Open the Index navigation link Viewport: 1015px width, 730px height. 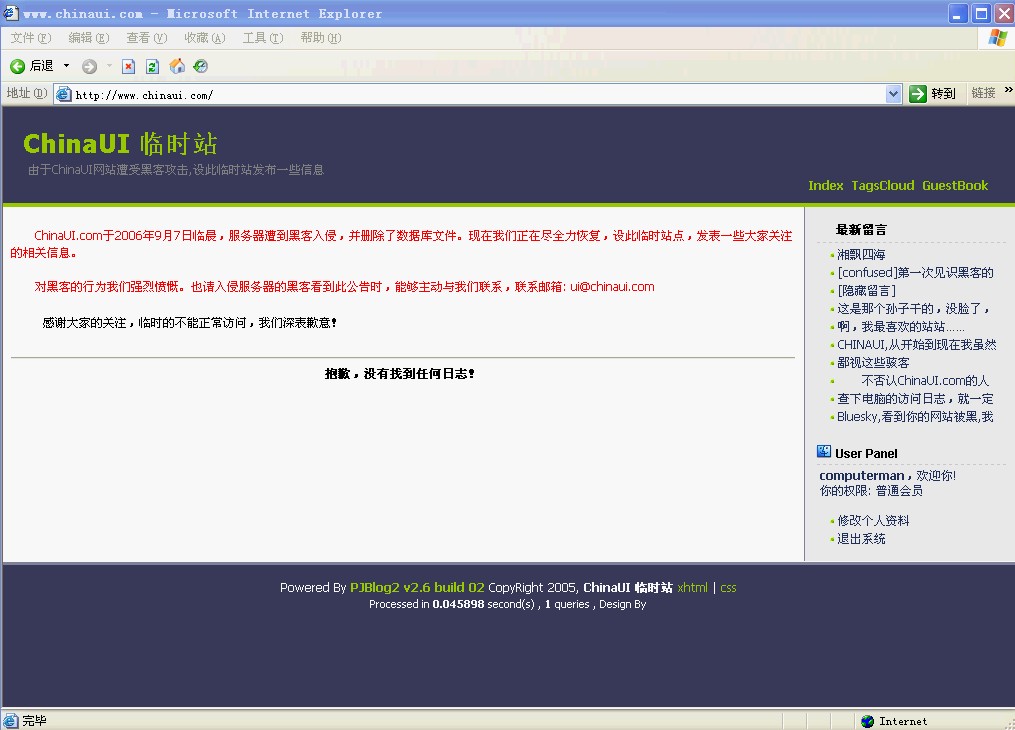[x=825, y=186]
